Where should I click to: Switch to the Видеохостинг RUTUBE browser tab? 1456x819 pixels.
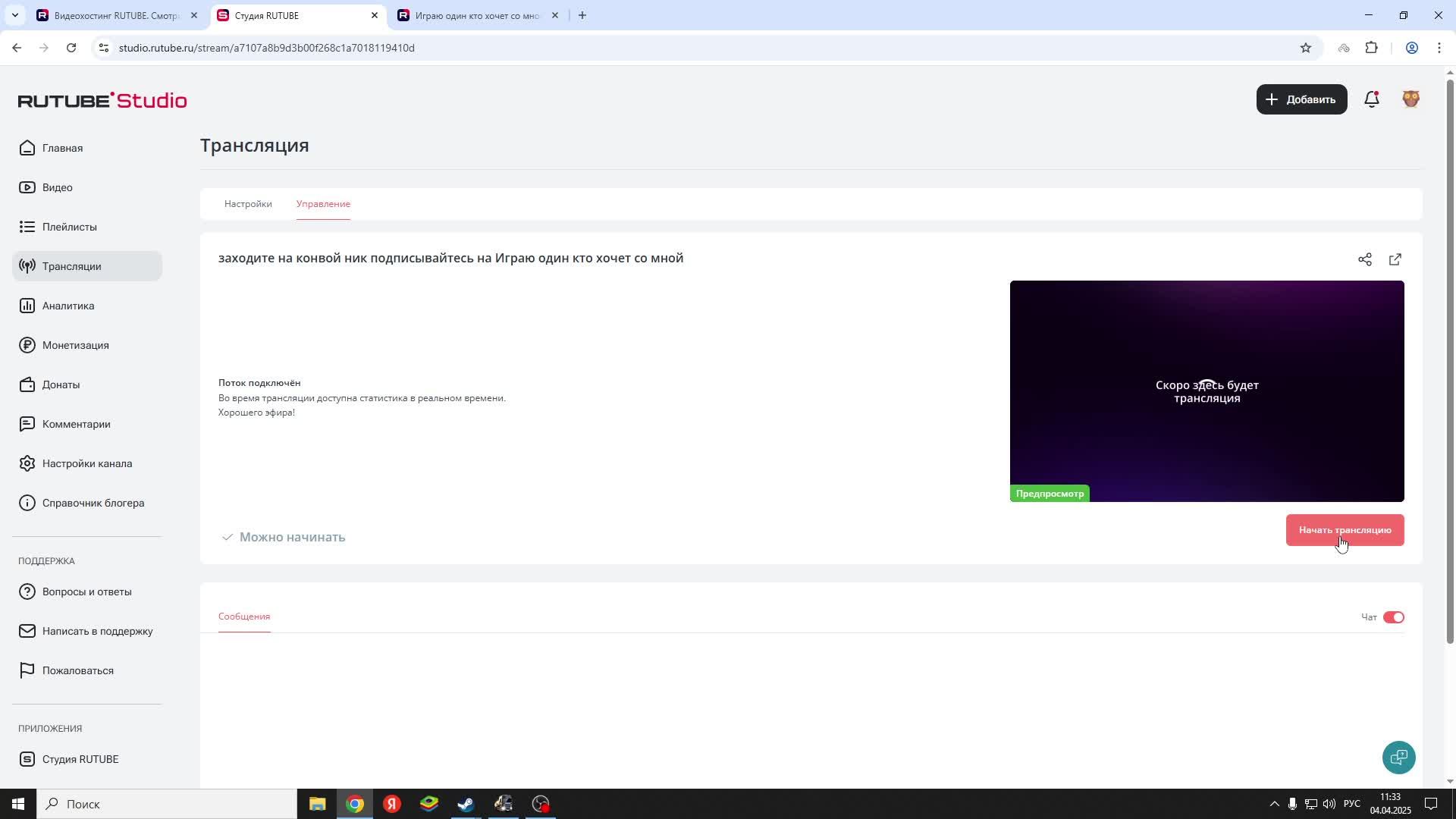pos(116,15)
